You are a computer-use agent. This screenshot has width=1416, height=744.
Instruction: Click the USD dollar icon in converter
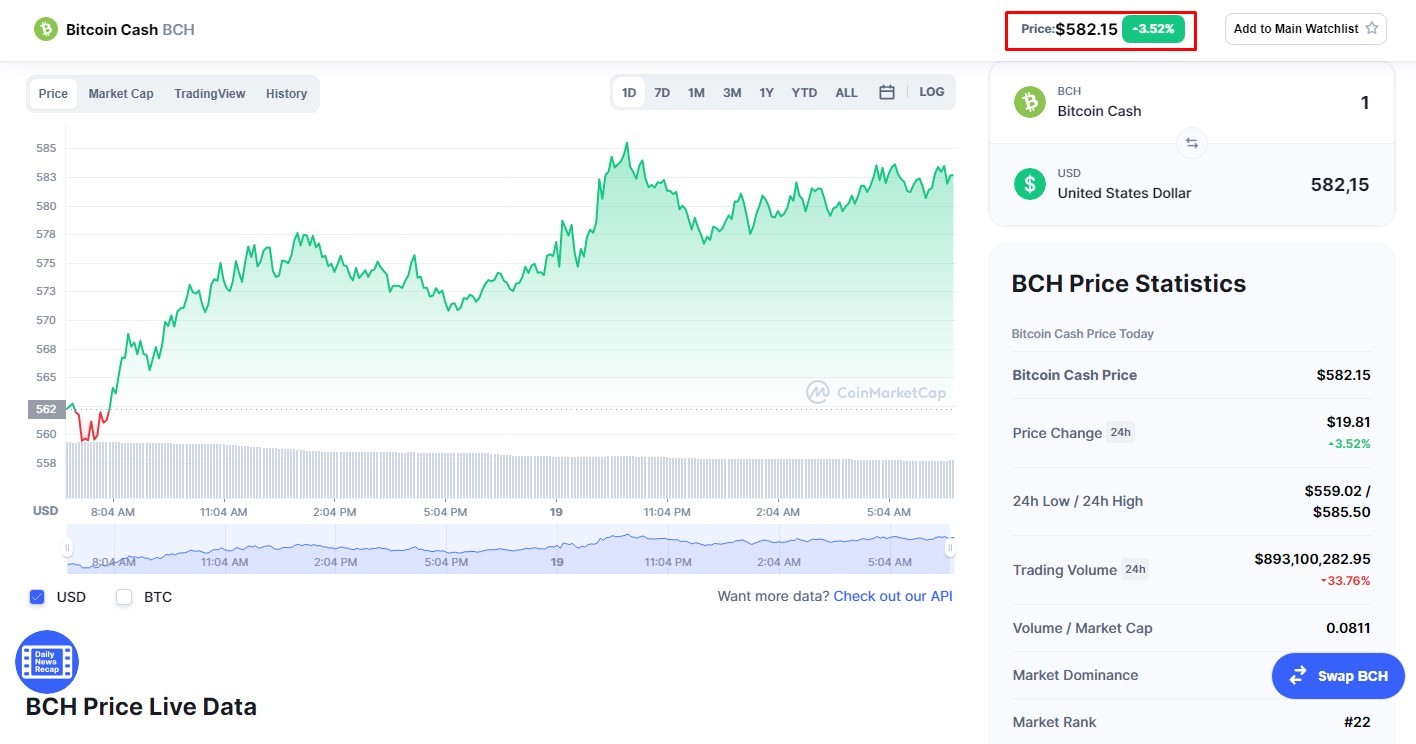pos(1029,184)
